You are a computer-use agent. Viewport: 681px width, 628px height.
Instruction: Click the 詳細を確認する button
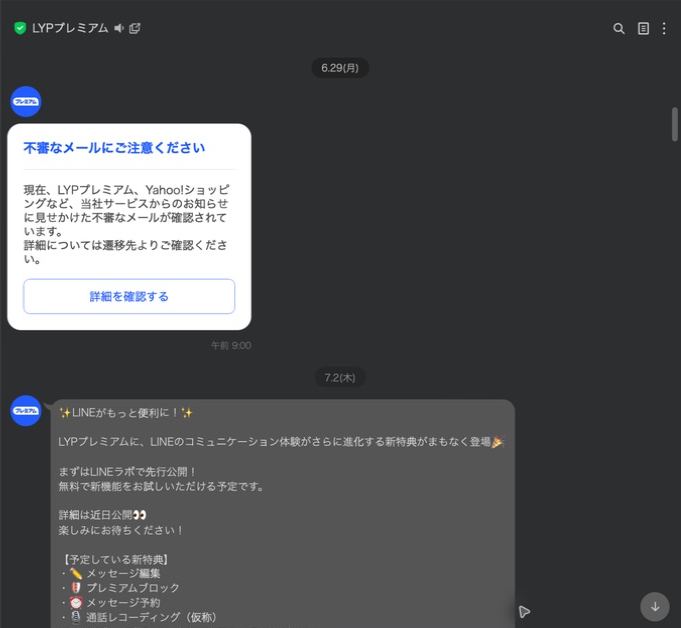(129, 296)
